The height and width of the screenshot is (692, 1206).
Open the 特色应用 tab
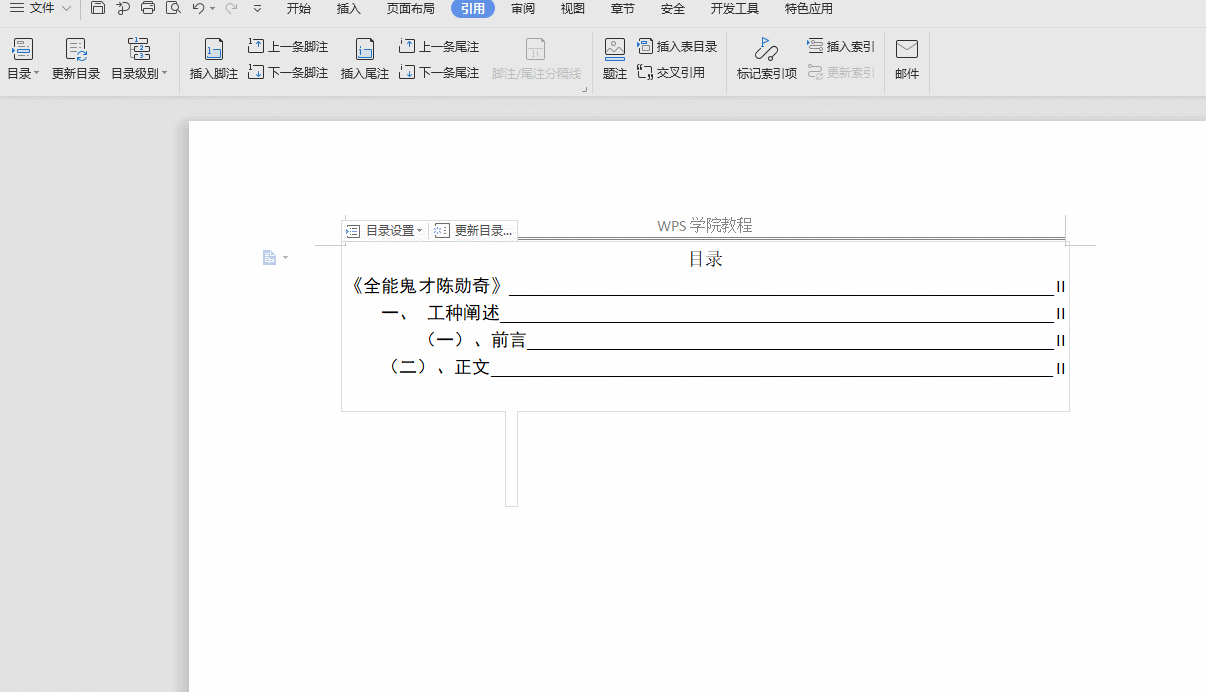(809, 9)
